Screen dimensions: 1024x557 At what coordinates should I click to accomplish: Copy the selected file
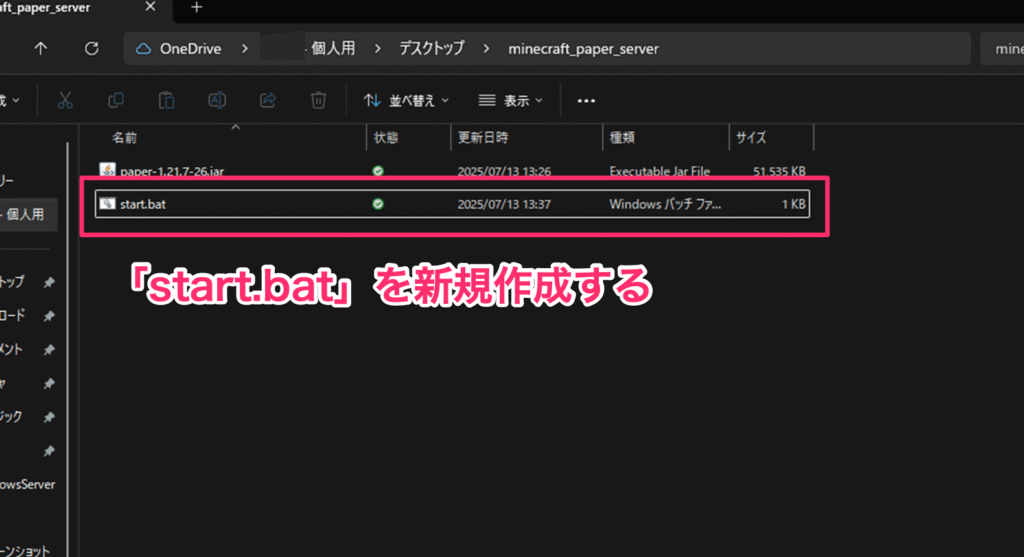(116, 101)
